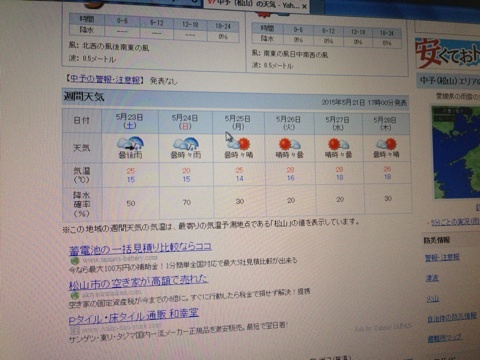This screenshot has width=480, height=360.
Task: Close the 中予(松山)の天気 browser tab
Action: [304, 6]
